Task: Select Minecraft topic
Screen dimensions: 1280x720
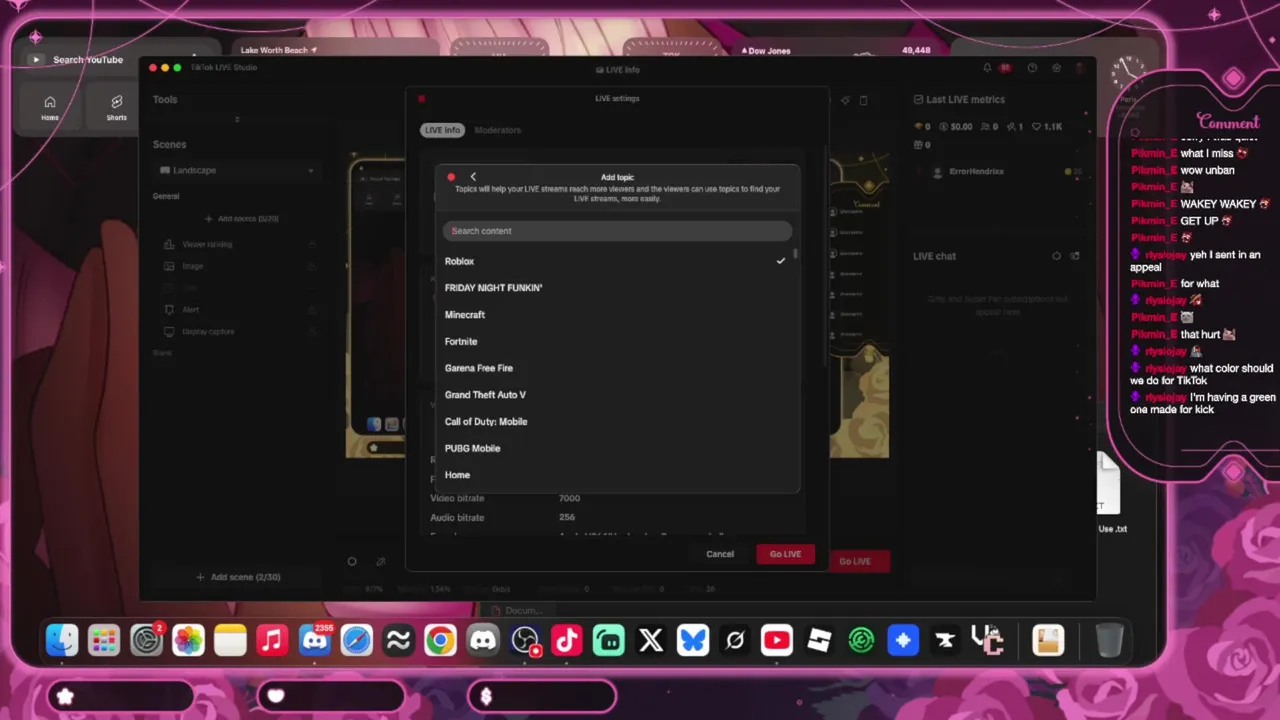Action: (615, 315)
